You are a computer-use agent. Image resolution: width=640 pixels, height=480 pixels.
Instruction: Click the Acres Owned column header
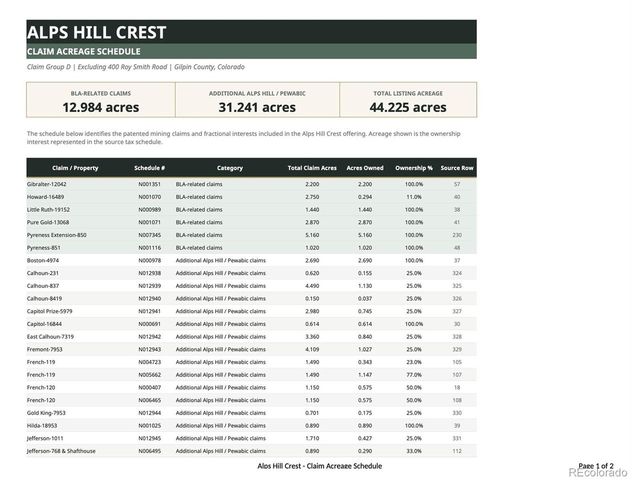click(x=365, y=168)
